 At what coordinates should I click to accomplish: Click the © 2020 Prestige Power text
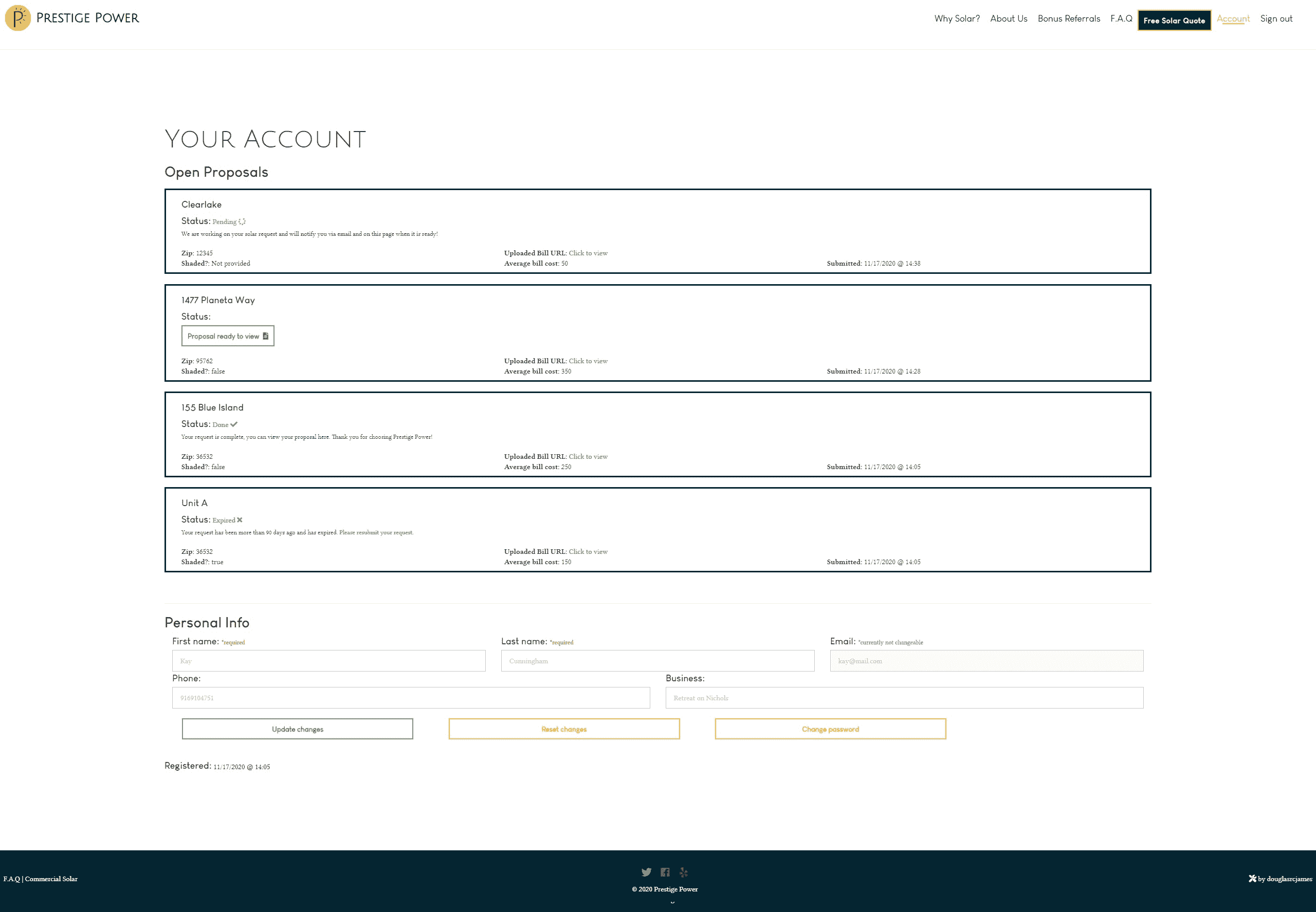click(665, 889)
